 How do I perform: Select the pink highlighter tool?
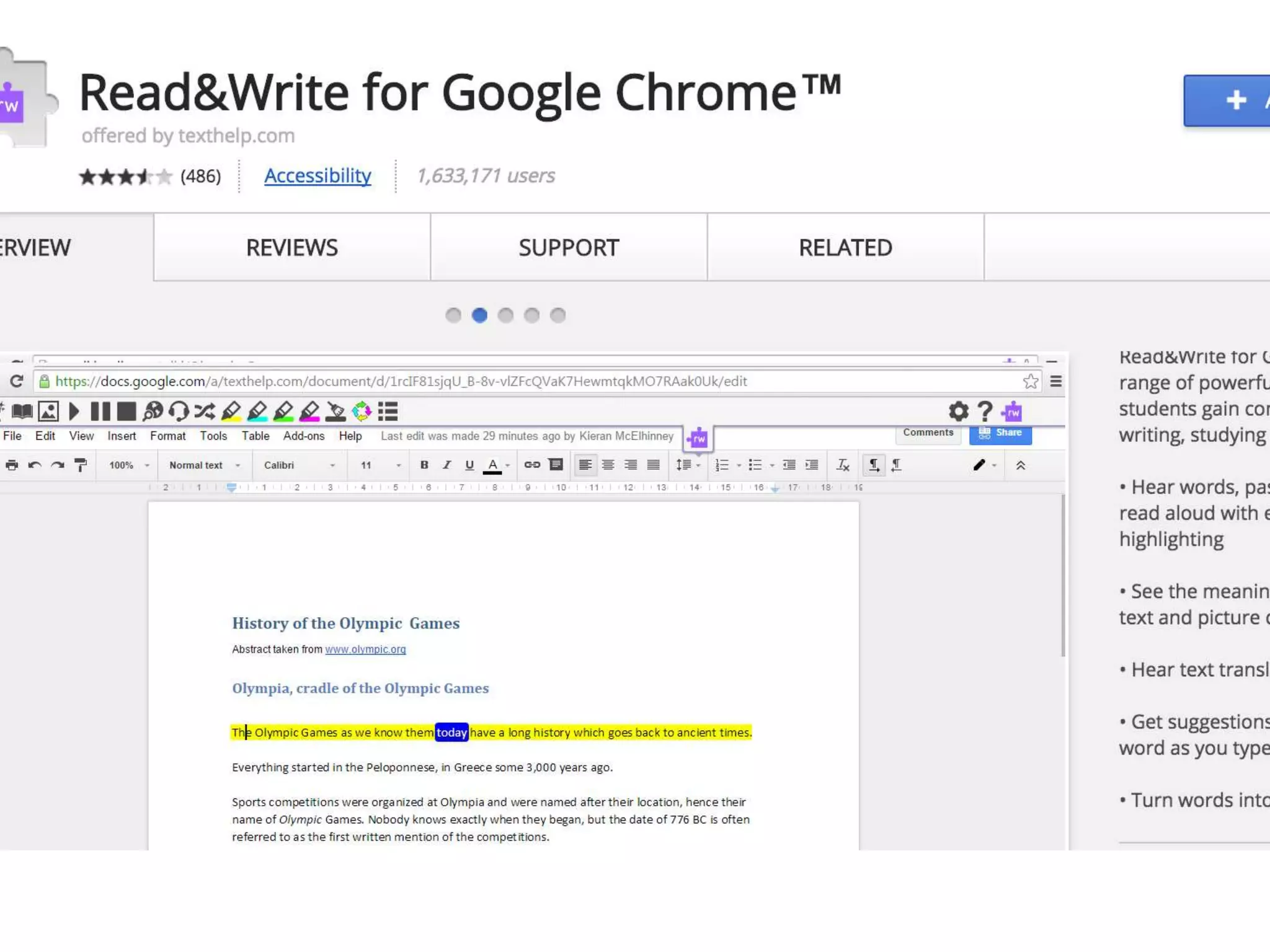point(309,412)
